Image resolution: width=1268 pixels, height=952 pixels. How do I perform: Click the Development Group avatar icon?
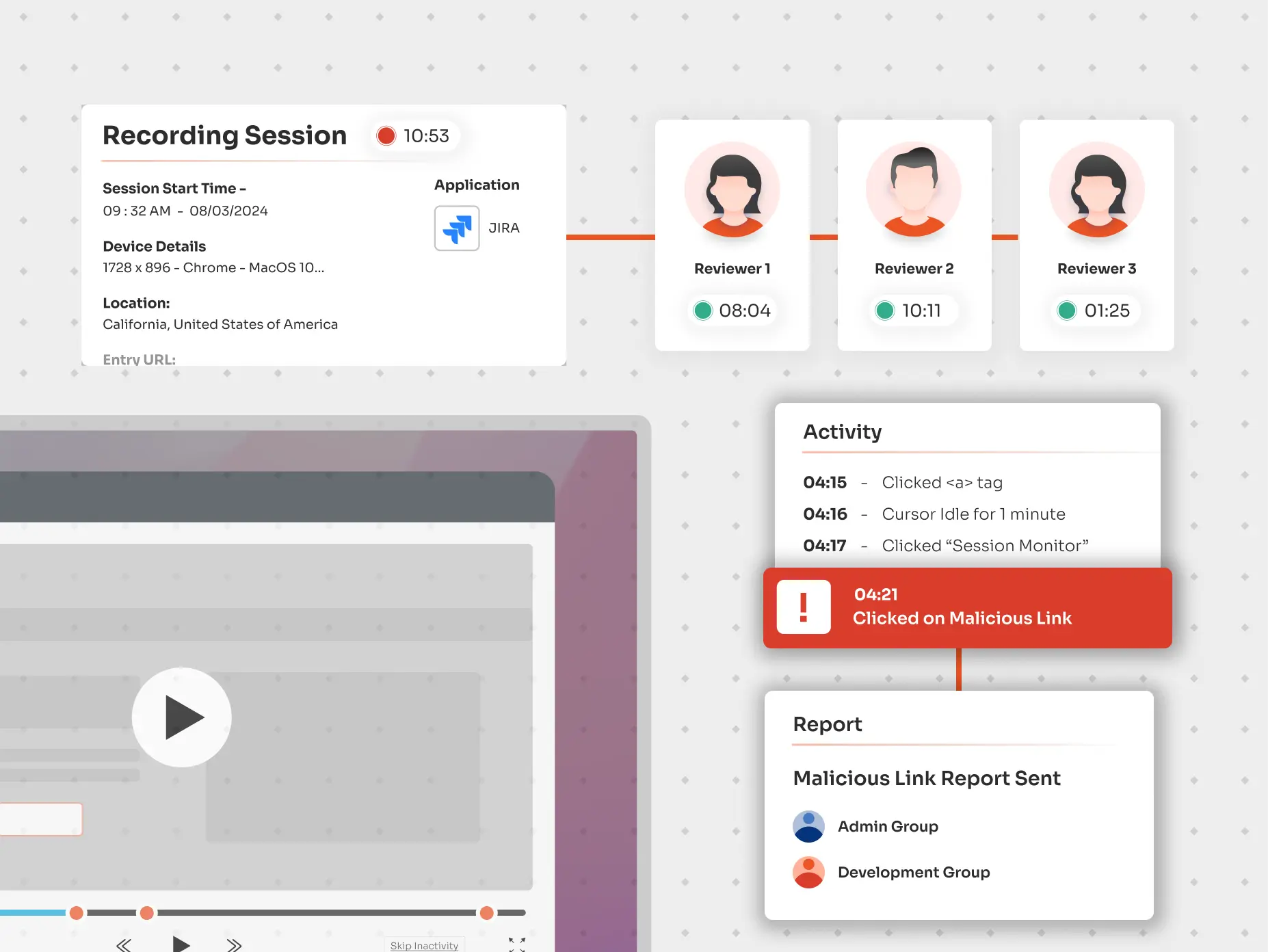tap(808, 872)
